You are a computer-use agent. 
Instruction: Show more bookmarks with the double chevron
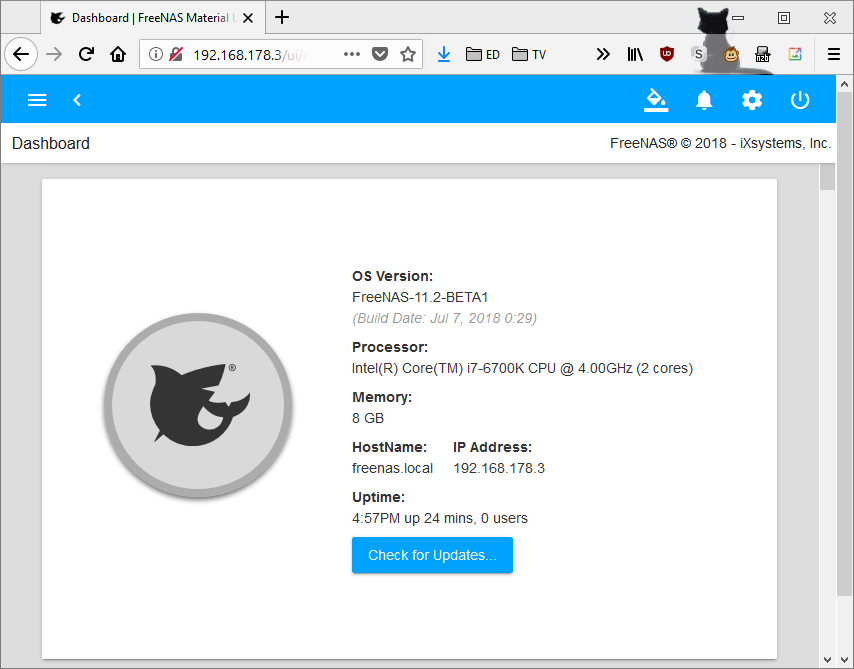tap(603, 54)
